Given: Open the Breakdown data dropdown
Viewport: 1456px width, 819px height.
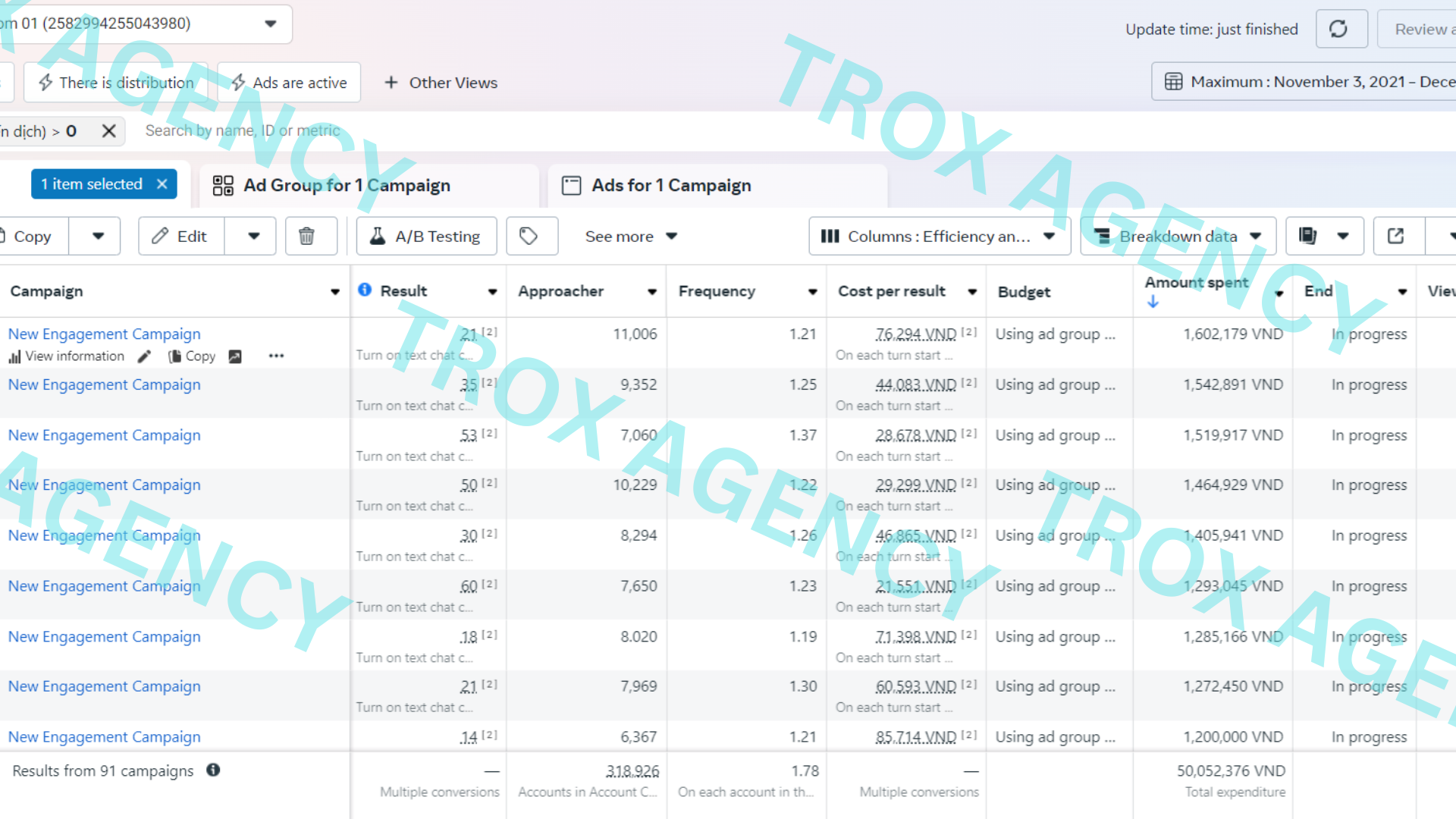Looking at the screenshot, I should click(x=1178, y=237).
